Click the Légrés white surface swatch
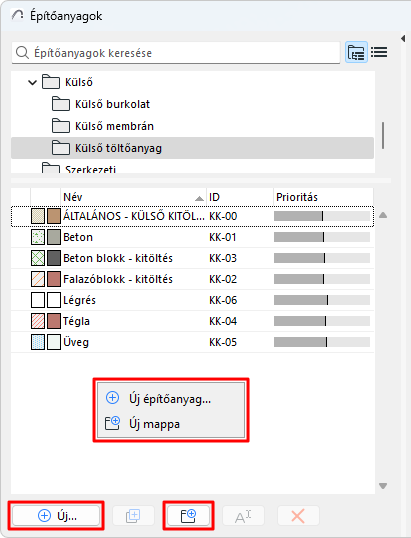Viewport: 411px width, 538px height. coord(54,300)
